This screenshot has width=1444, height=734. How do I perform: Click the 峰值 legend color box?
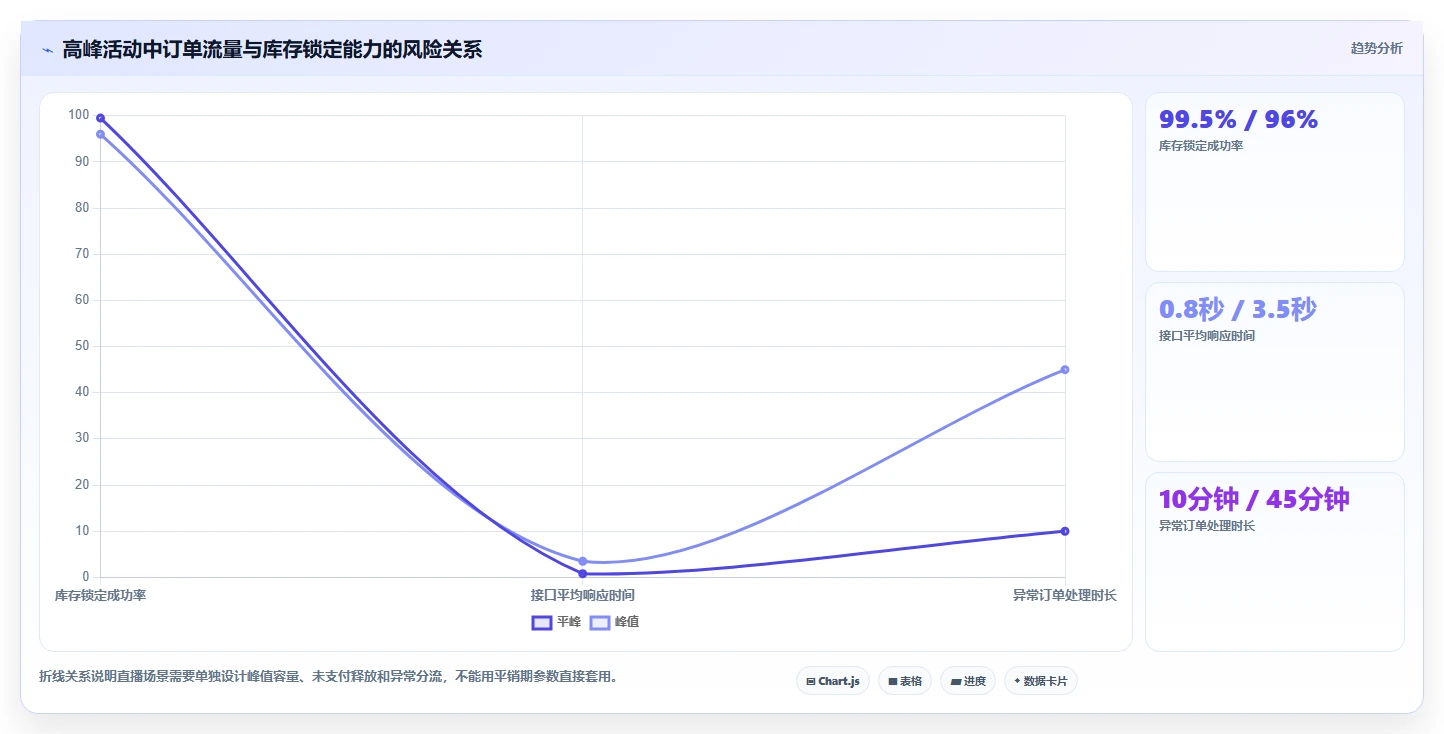599,622
